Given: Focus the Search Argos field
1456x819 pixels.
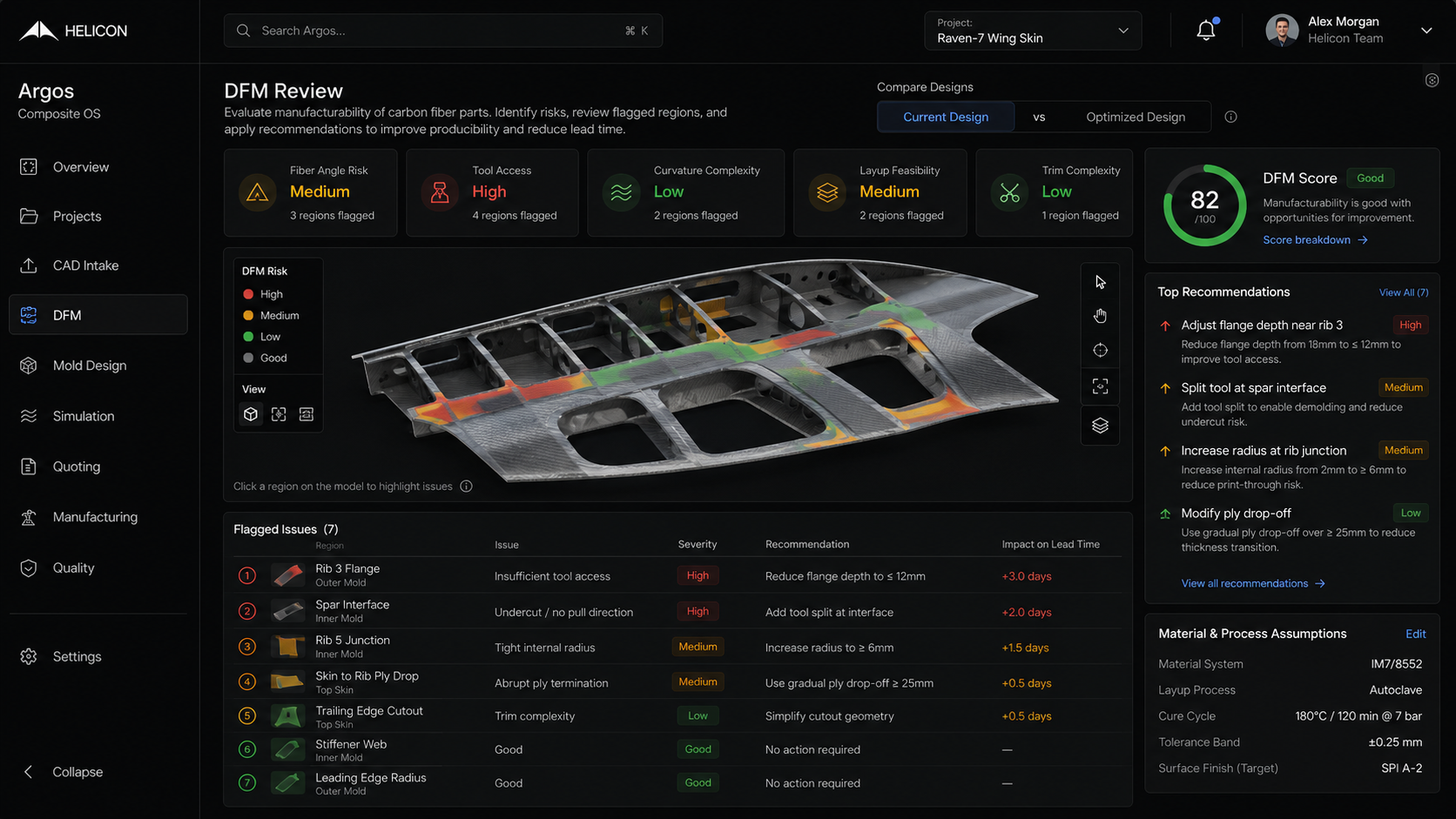Looking at the screenshot, I should tap(442, 30).
